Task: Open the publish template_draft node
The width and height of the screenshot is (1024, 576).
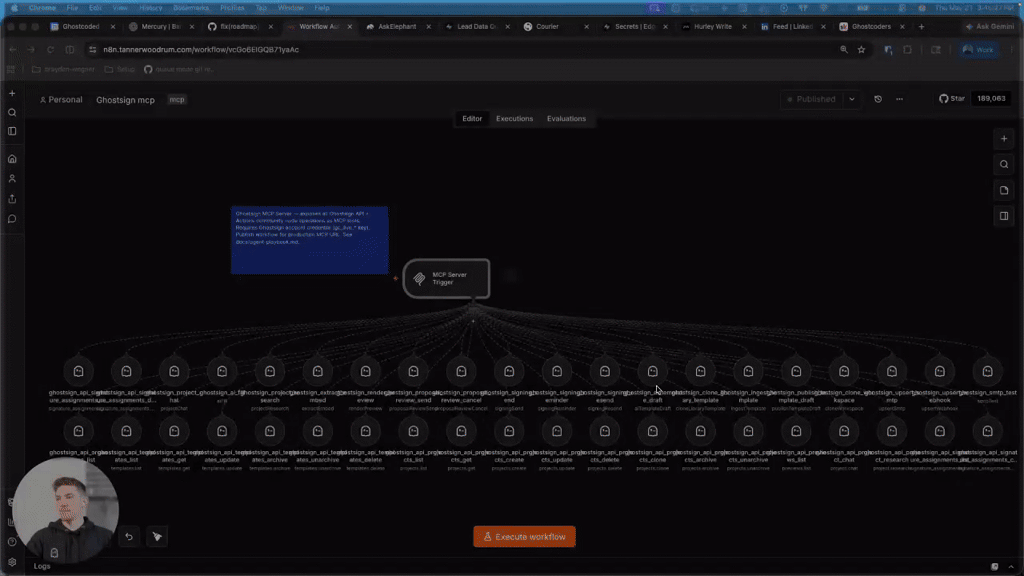Action: tap(796, 371)
